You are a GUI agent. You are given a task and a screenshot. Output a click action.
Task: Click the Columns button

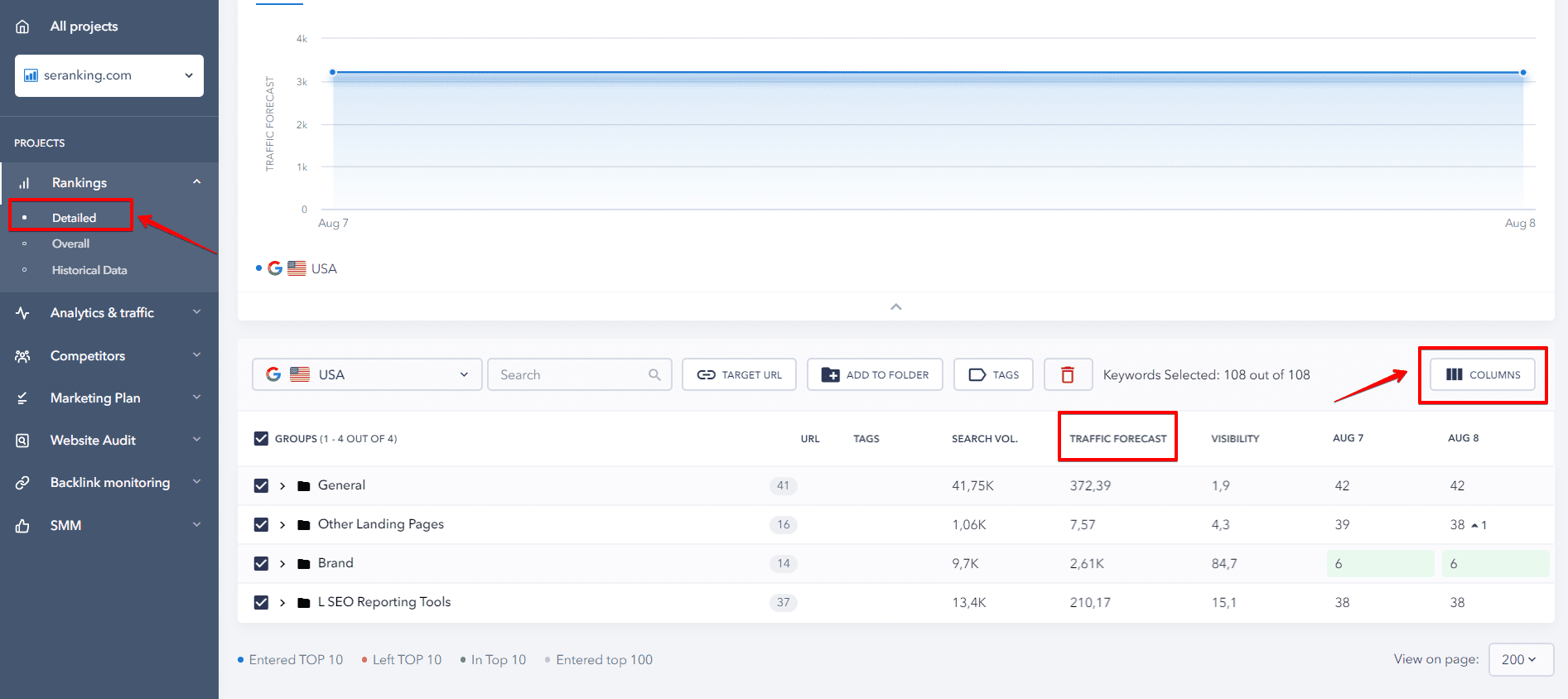1482,374
